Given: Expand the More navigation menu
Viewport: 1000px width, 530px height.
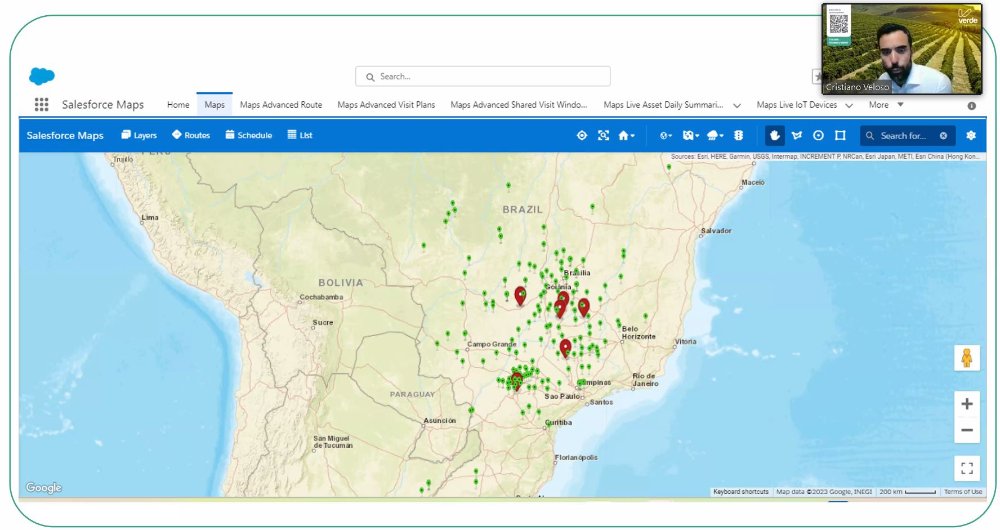Looking at the screenshot, I should [886, 104].
